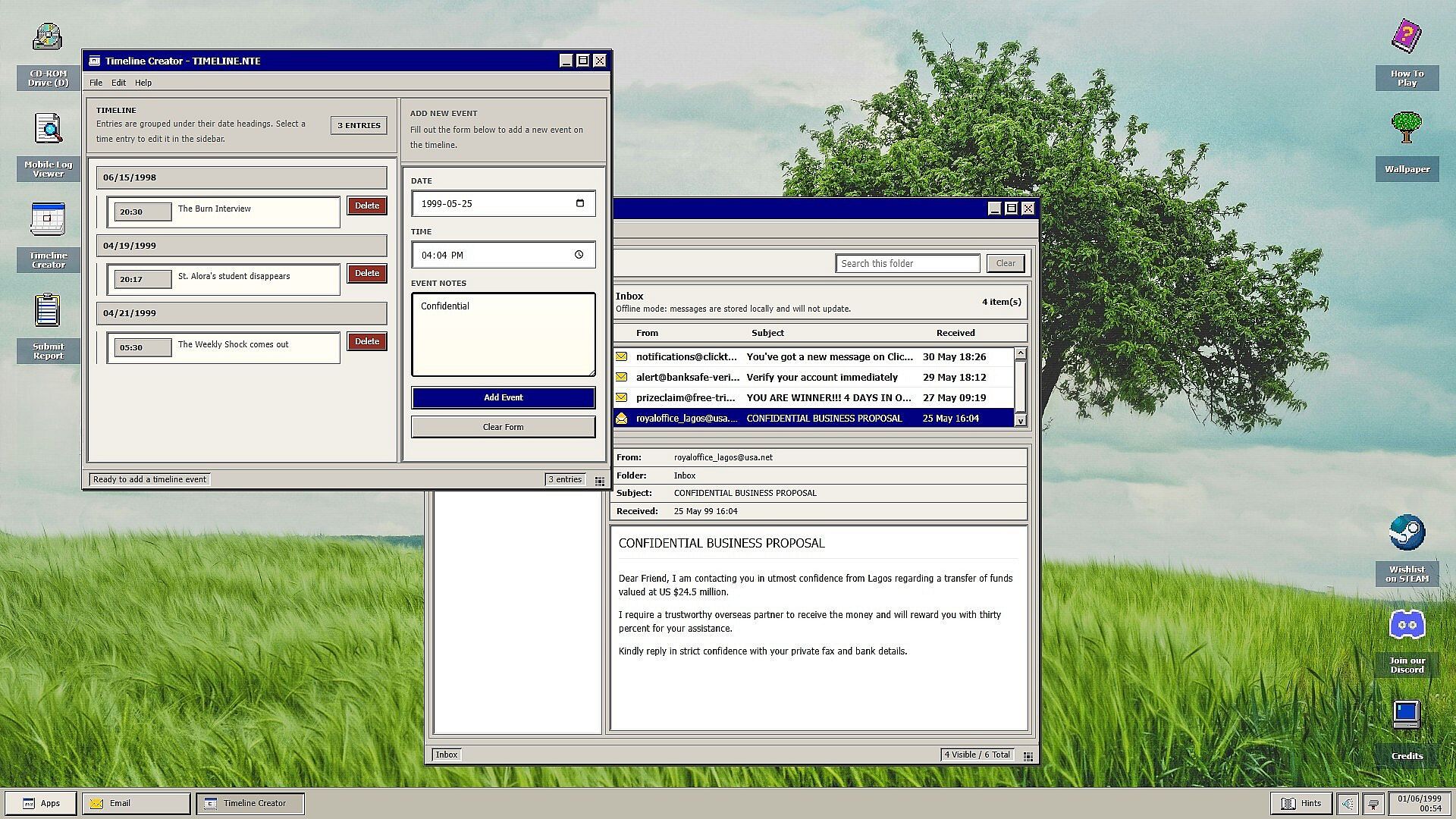Image resolution: width=1456 pixels, height=819 pixels.
Task: Click Timeline Creator window title bar icon
Action: click(95, 61)
